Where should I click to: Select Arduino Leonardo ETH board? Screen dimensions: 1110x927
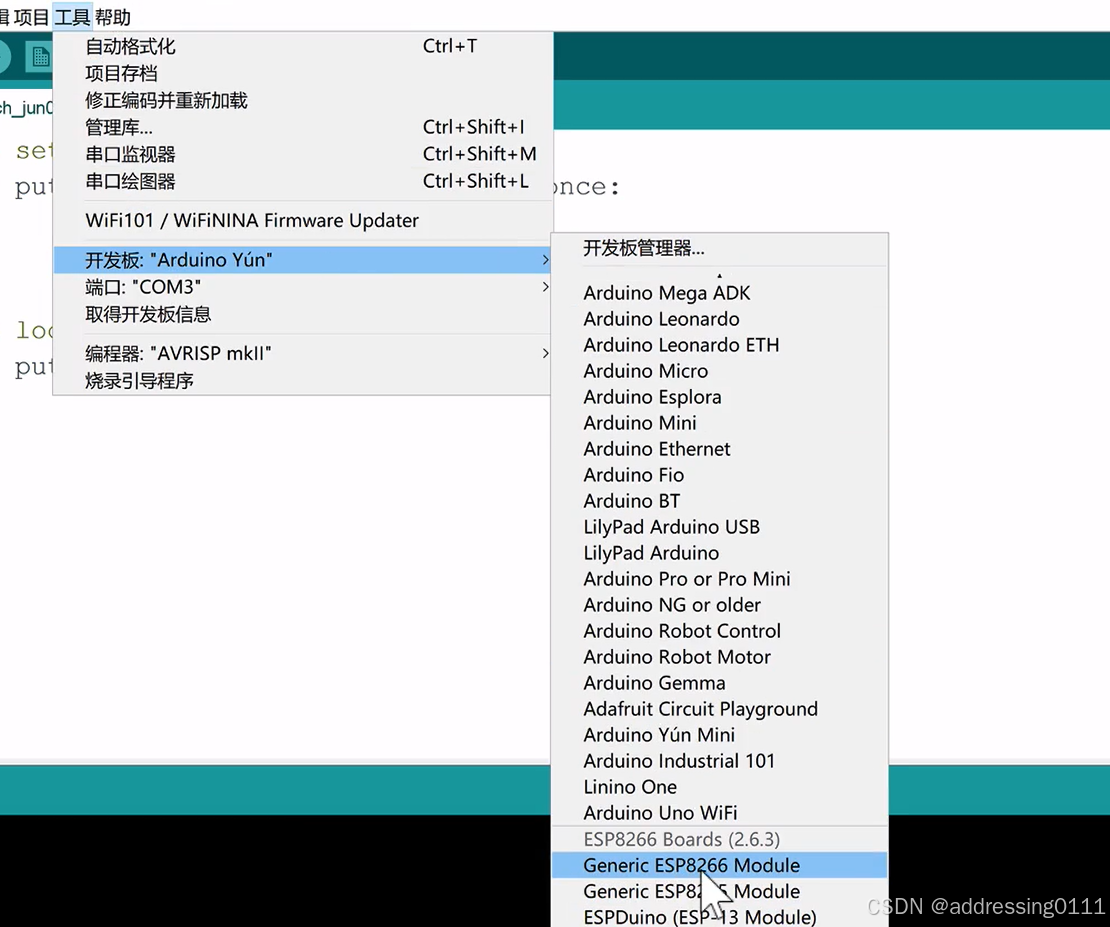click(719, 345)
